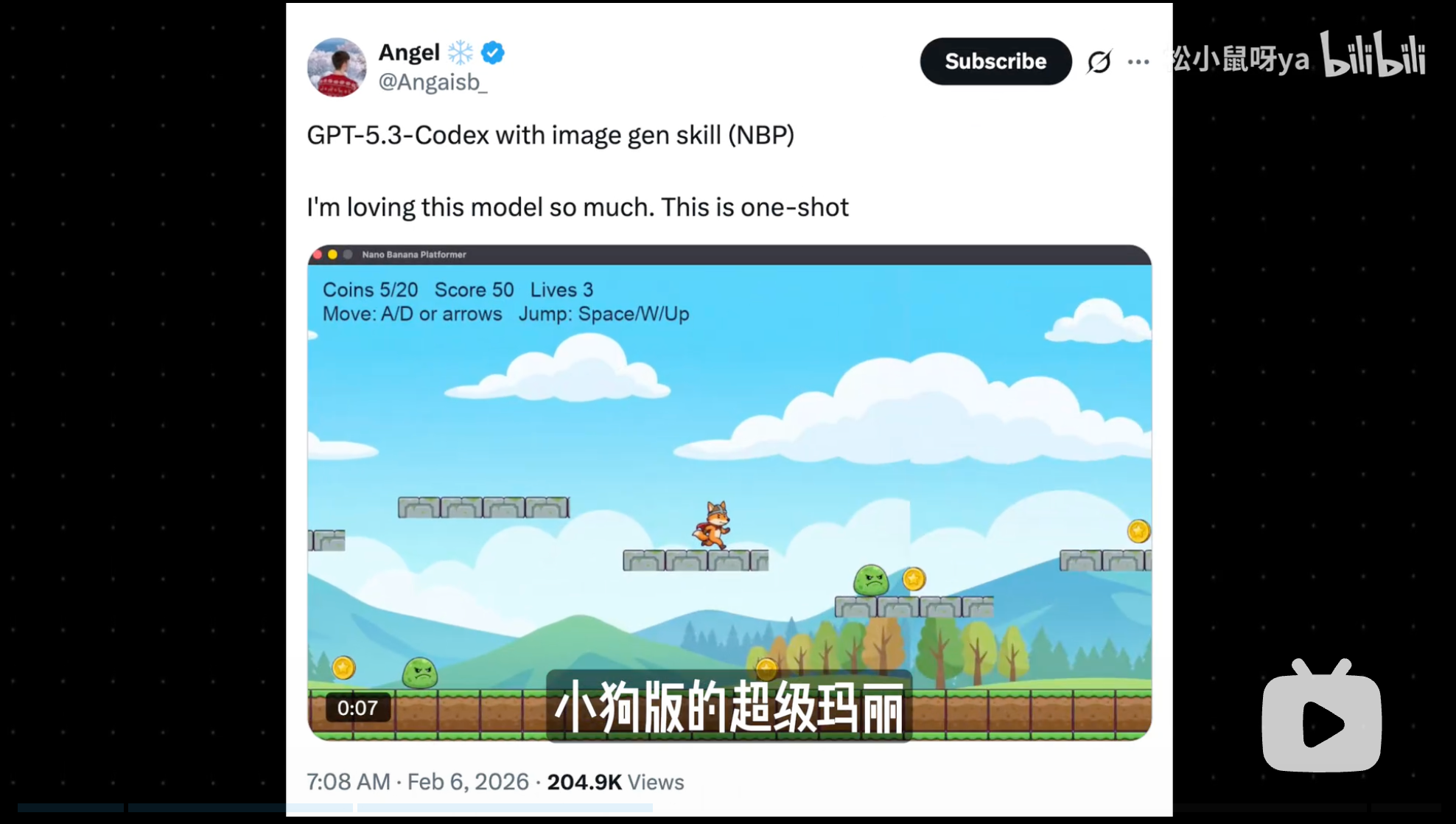This screenshot has width=1456, height=824.
Task: Click the green slime on the stone platform
Action: coord(871,580)
